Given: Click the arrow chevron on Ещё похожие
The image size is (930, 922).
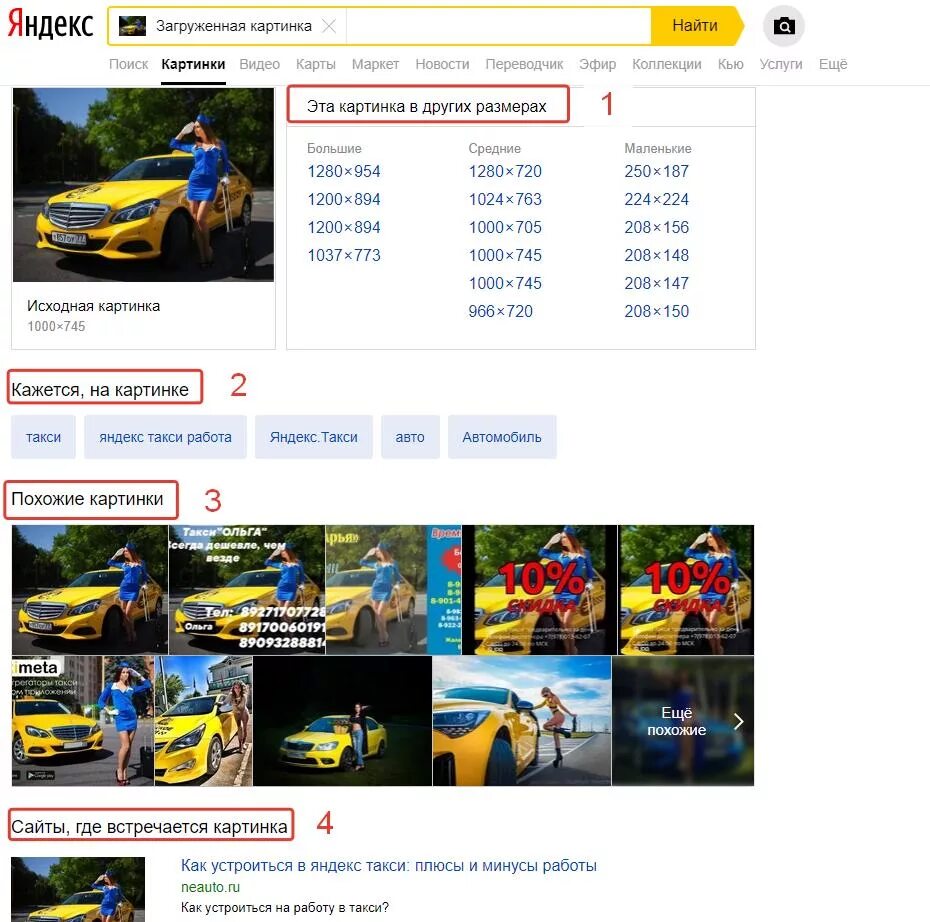Looking at the screenshot, I should (738, 721).
